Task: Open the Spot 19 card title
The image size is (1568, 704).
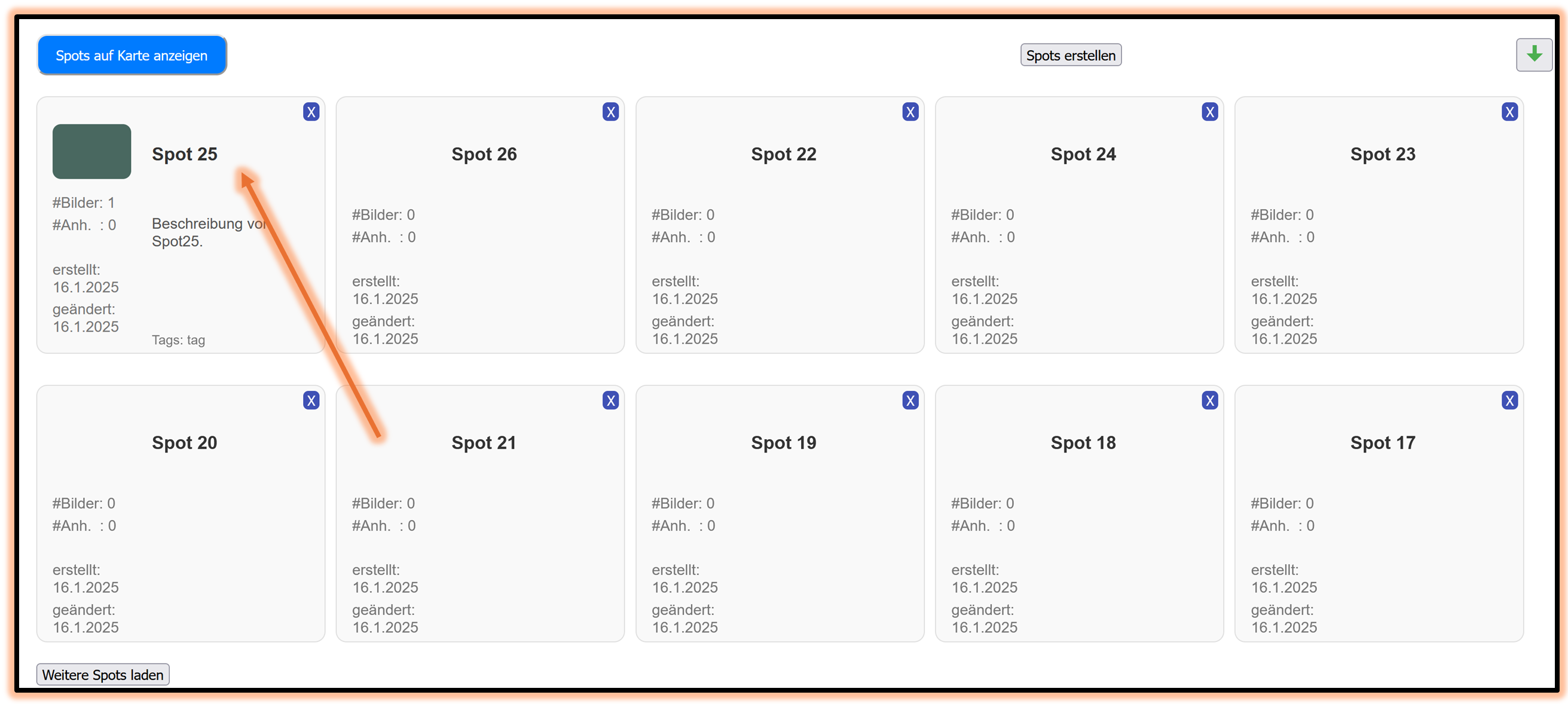Action: pos(783,442)
